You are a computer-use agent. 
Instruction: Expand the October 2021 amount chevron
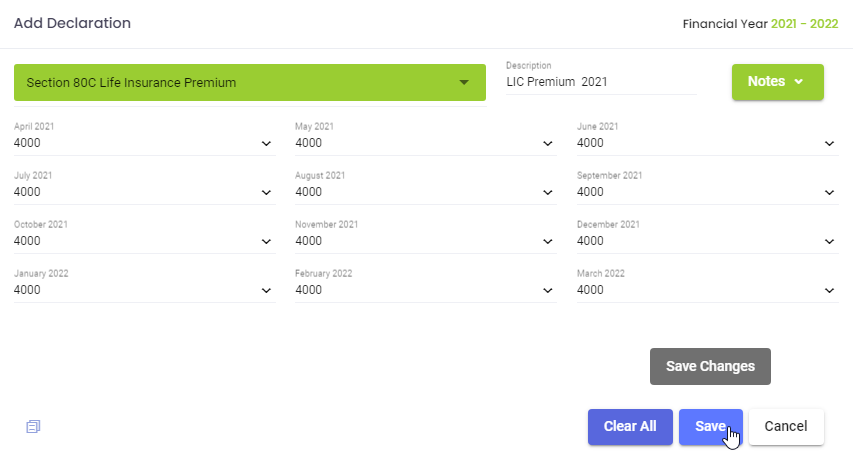click(x=266, y=242)
